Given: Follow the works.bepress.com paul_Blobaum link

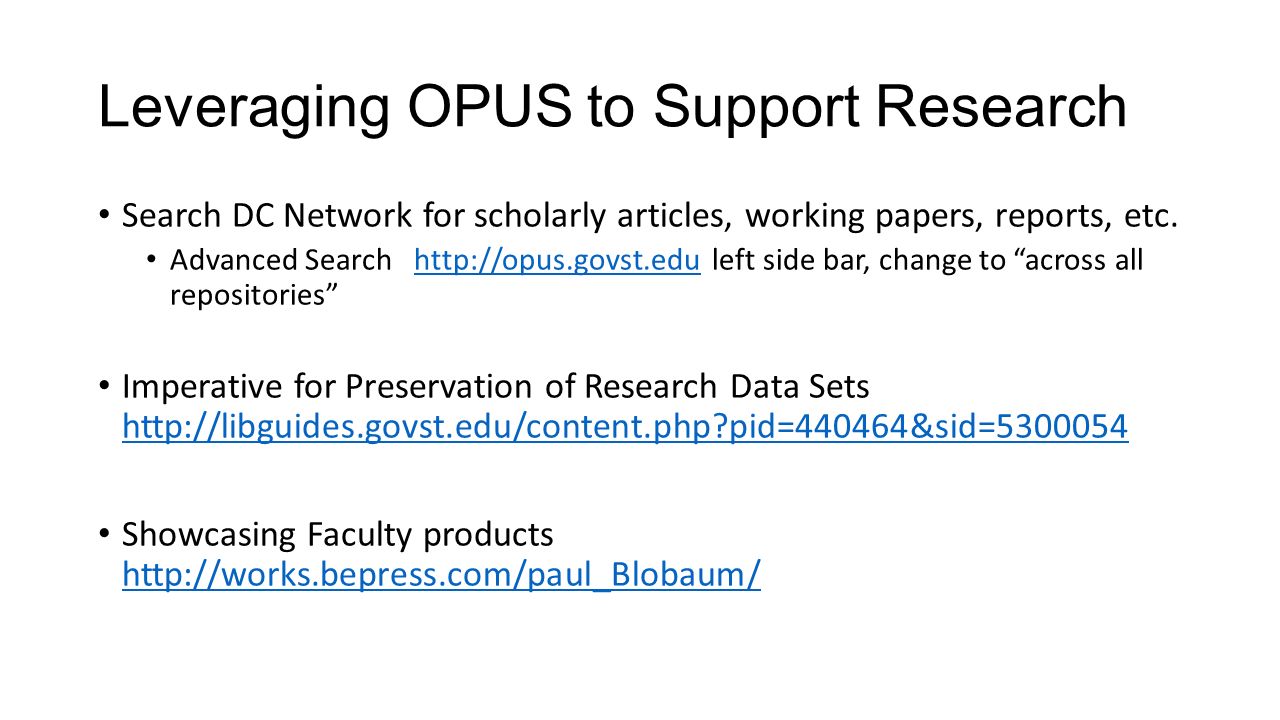Looking at the screenshot, I should [x=441, y=575].
